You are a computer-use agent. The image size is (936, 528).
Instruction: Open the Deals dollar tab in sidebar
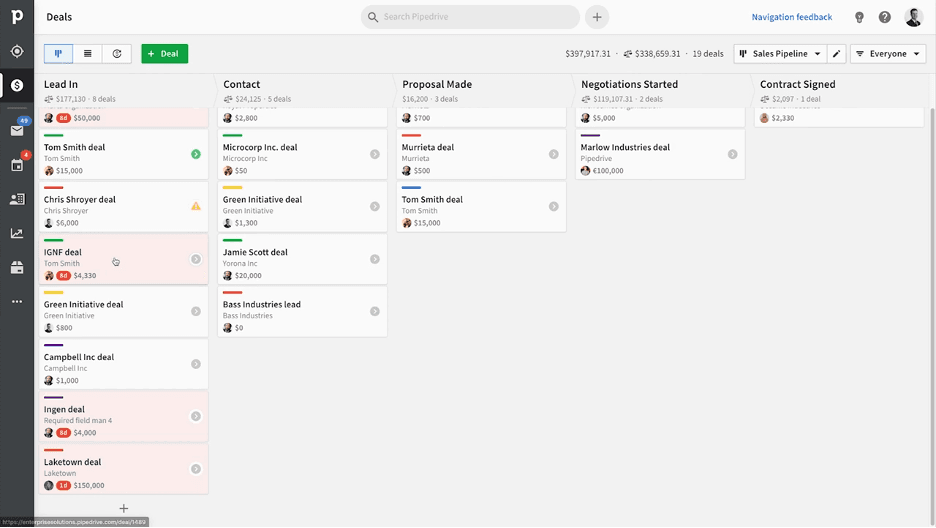pos(17,85)
